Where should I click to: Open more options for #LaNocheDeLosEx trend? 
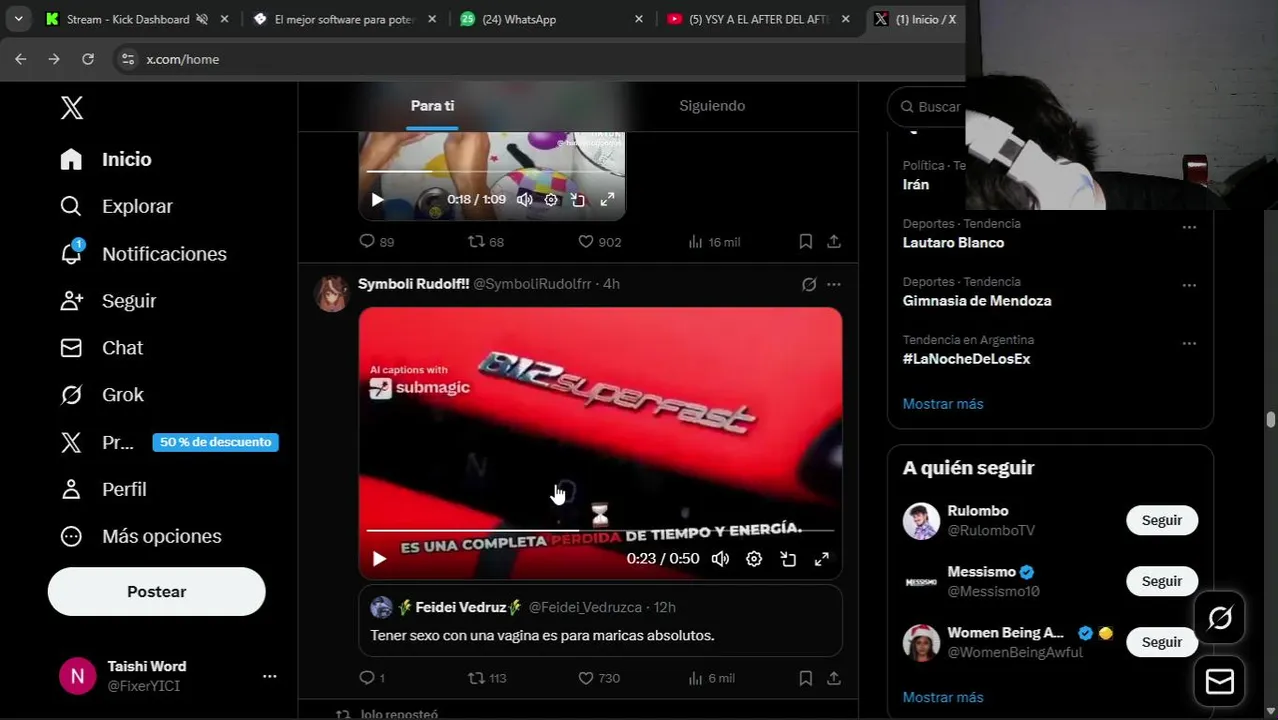tap(1189, 343)
